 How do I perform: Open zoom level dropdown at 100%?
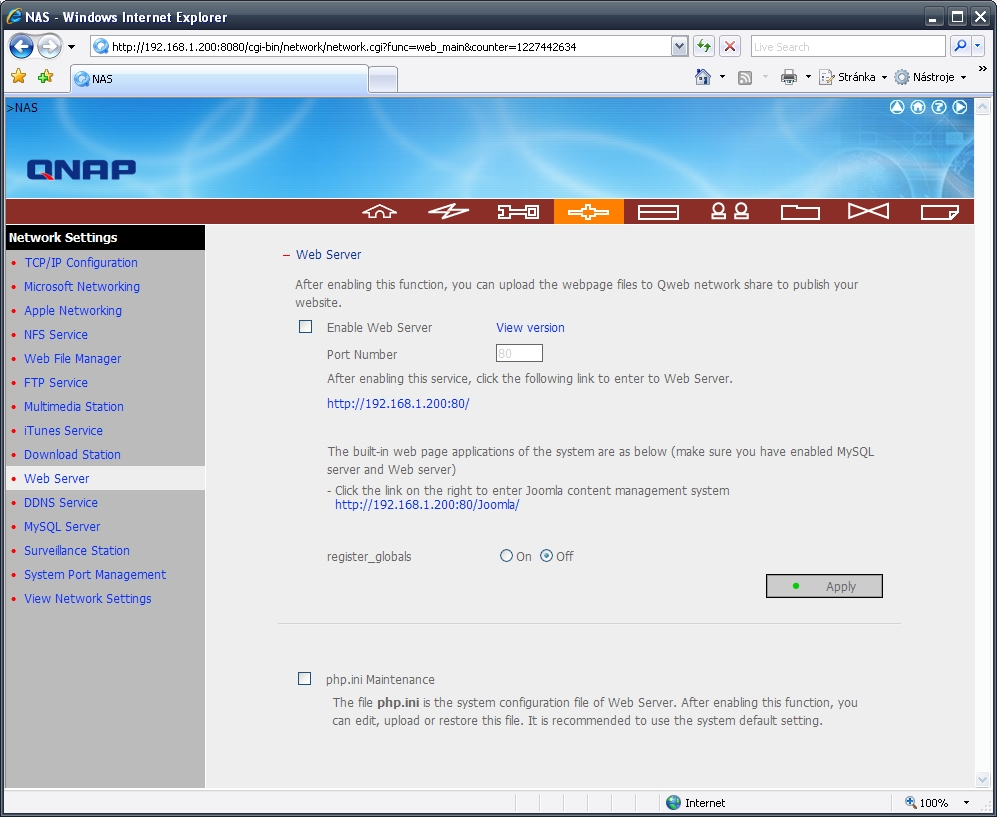coord(966,802)
